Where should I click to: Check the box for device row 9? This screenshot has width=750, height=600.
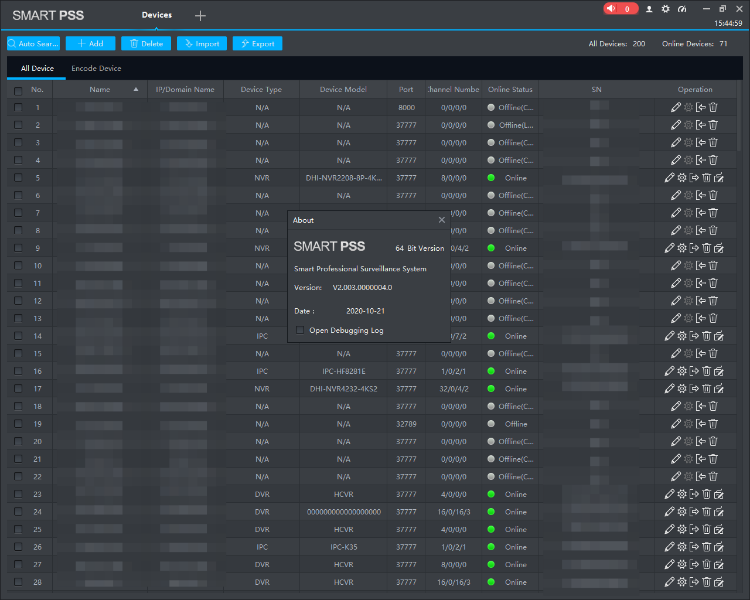pyautogui.click(x=18, y=248)
